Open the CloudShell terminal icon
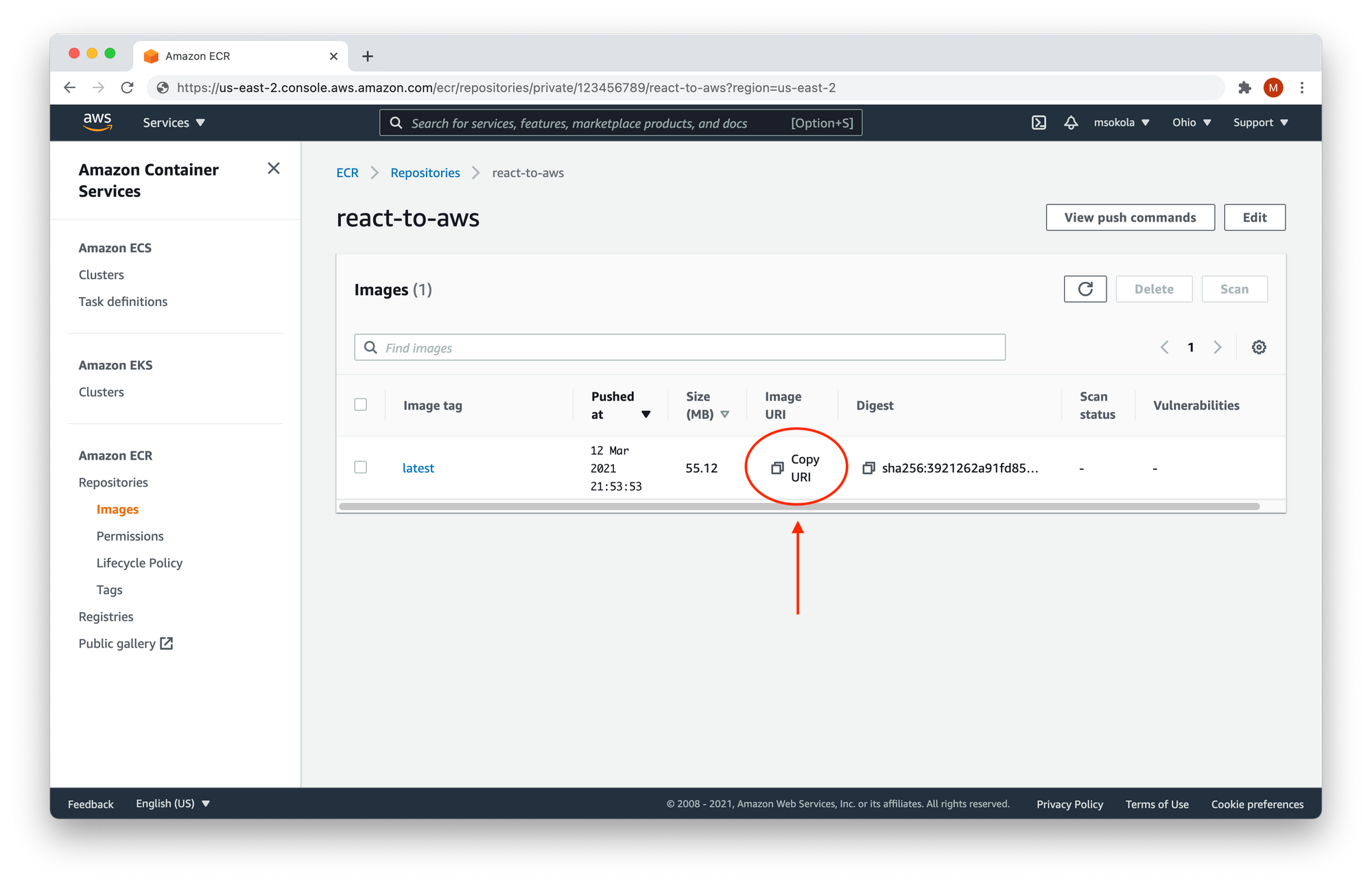Image resolution: width=1372 pixels, height=885 pixels. point(1039,123)
